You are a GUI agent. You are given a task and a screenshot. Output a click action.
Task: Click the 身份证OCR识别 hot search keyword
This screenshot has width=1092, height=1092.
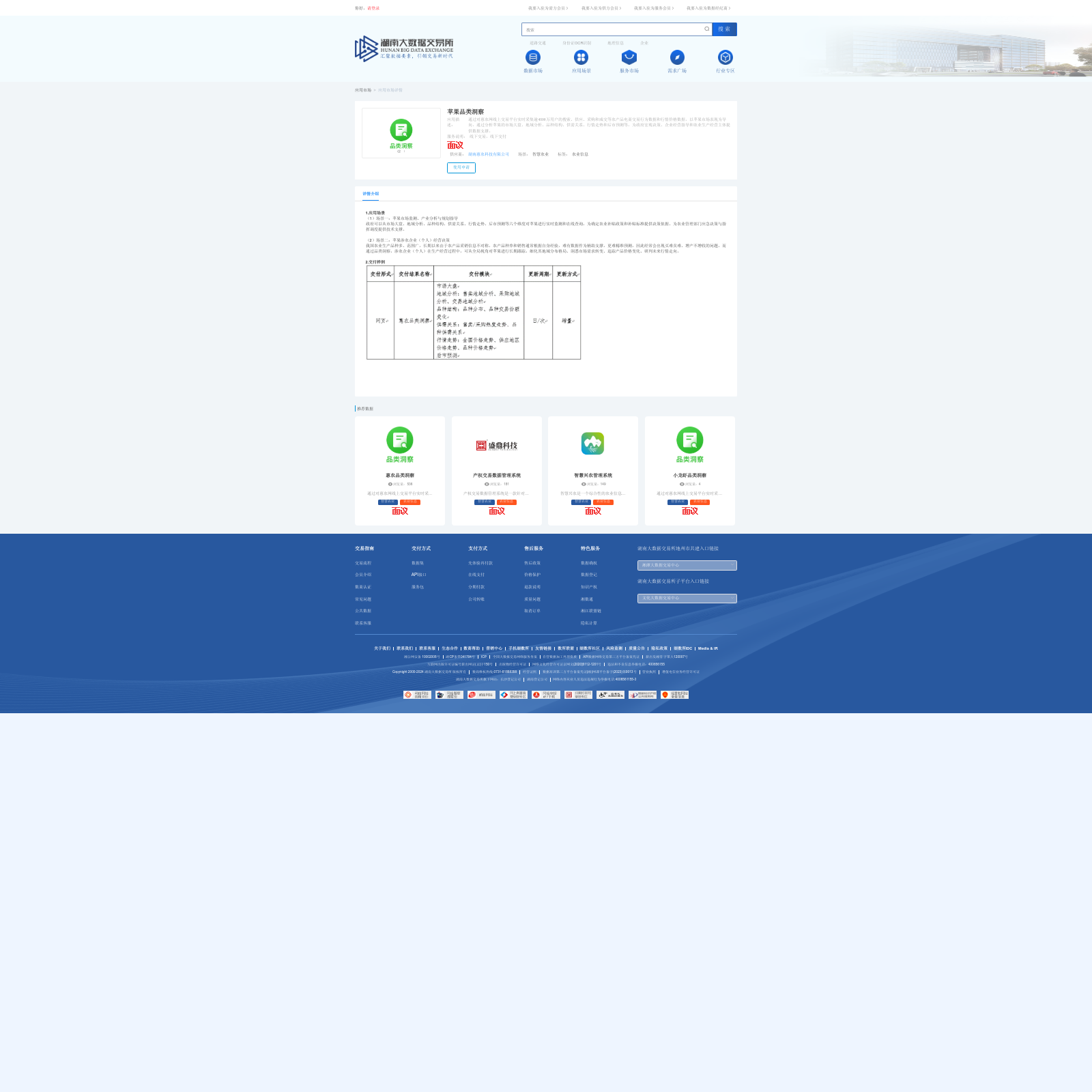(577, 43)
